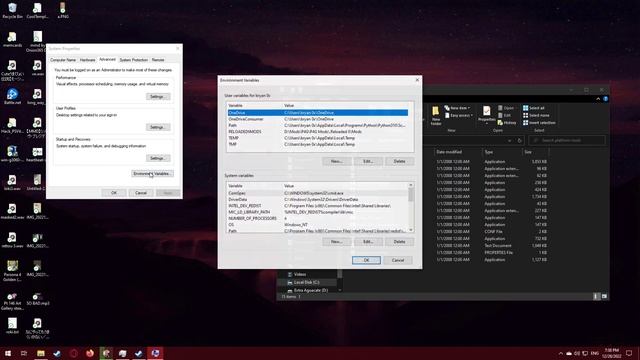
Task: Click Invert selection in File Explorer ribbon
Action: [539, 122]
